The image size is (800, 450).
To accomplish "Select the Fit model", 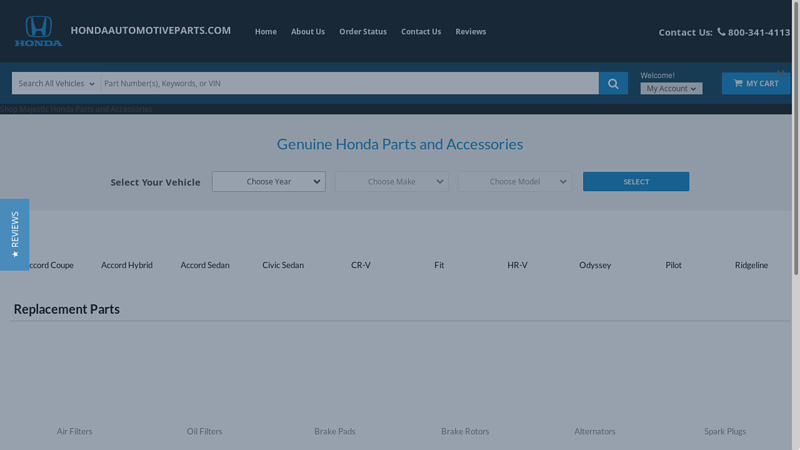I will 439,265.
